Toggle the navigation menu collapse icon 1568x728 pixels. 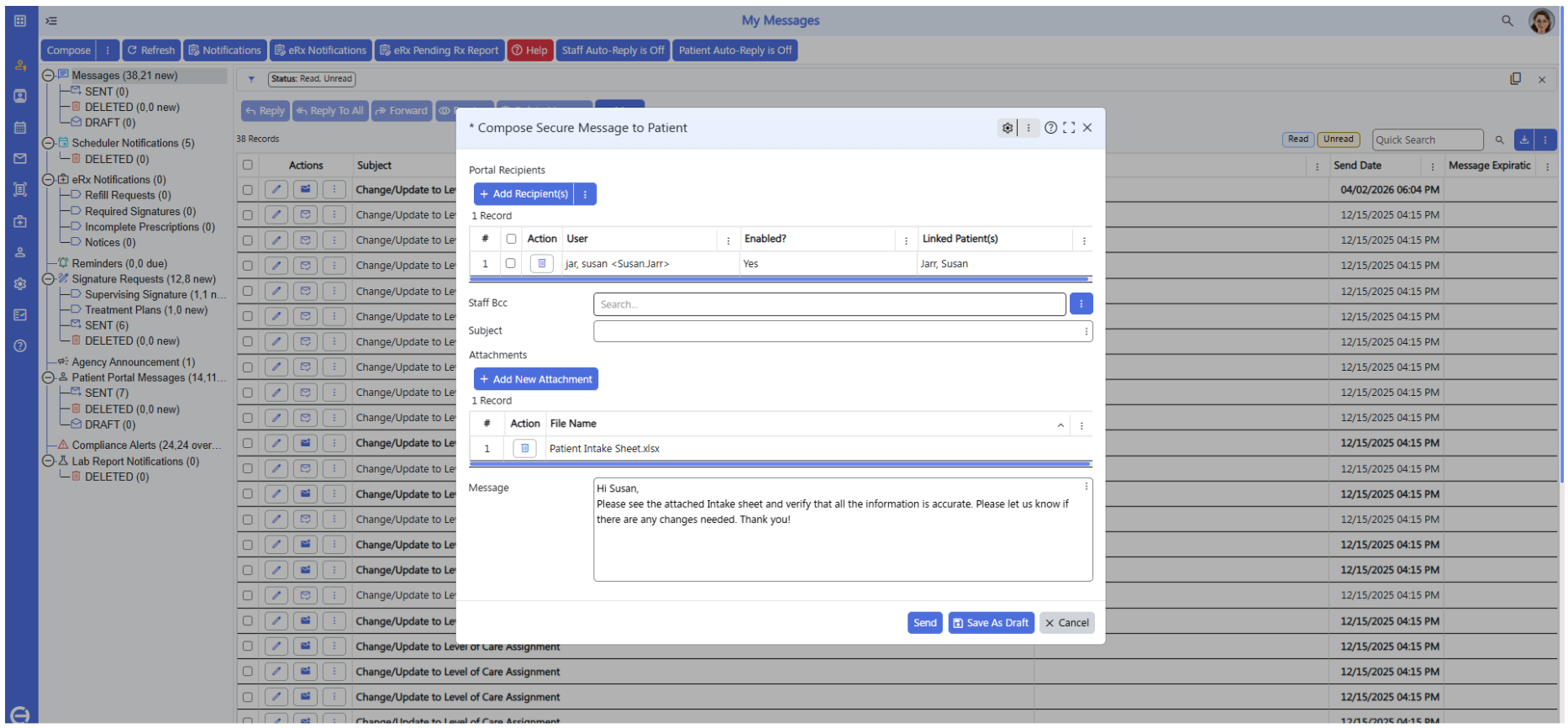pyautogui.click(x=51, y=20)
